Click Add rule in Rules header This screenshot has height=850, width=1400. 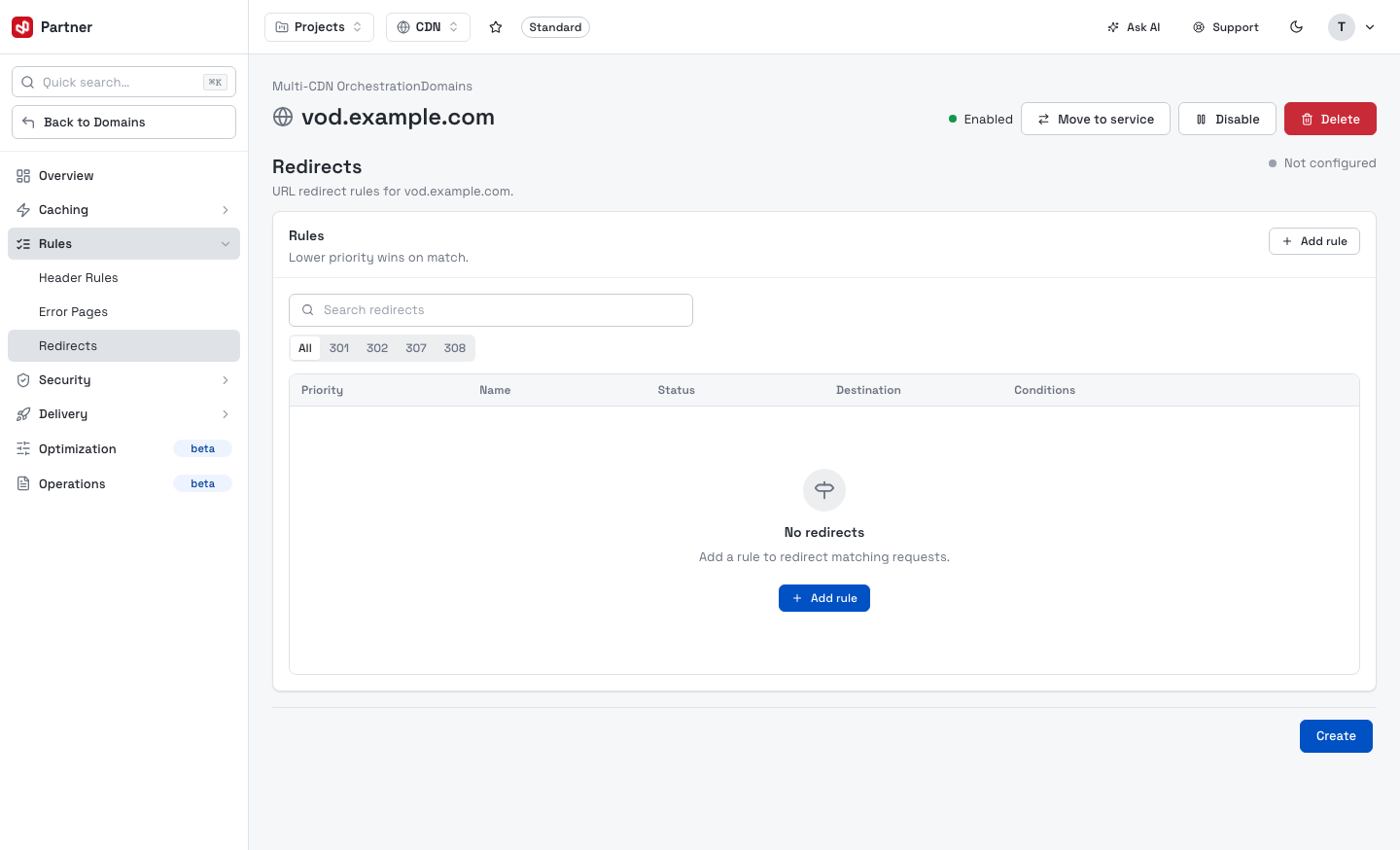pos(1314,241)
